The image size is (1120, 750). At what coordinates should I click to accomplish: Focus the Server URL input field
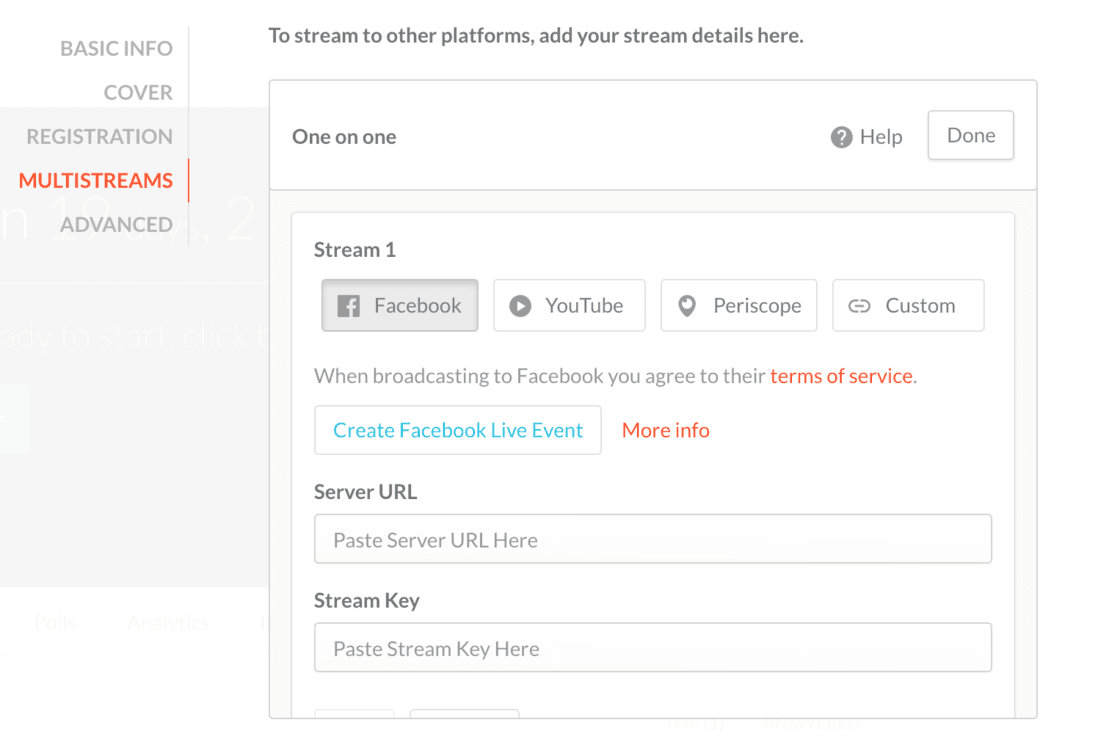coord(653,540)
